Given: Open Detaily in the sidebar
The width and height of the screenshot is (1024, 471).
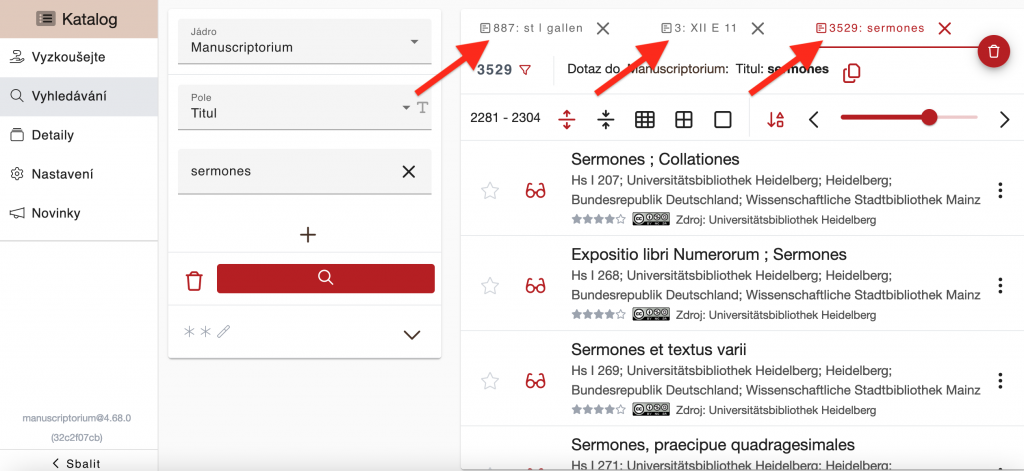Looking at the screenshot, I should pos(53,135).
